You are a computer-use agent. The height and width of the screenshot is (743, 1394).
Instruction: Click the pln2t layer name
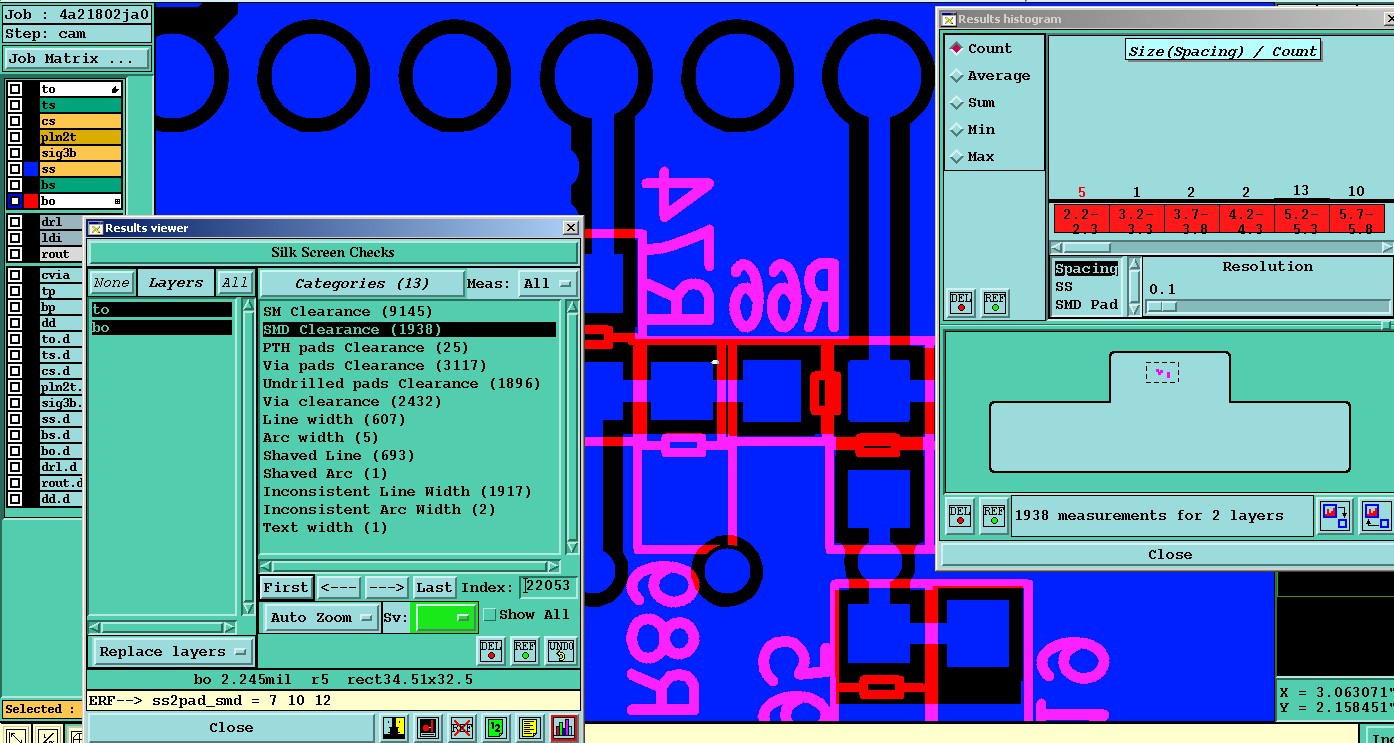coord(80,137)
